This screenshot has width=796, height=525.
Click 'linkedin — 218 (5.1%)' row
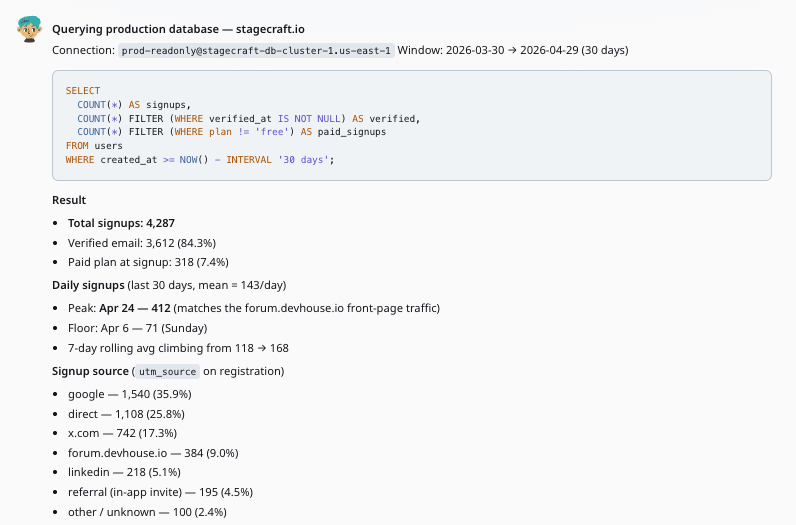tap(124, 472)
